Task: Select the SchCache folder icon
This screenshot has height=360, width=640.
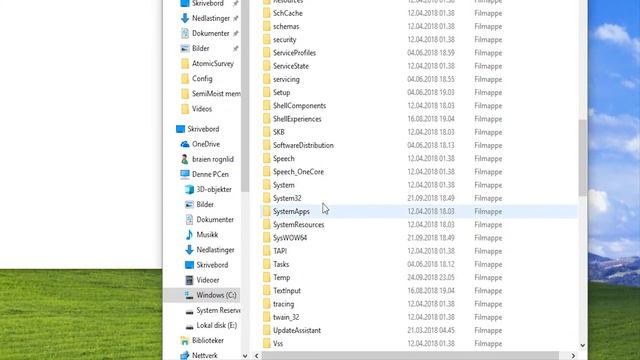Action: [267, 13]
